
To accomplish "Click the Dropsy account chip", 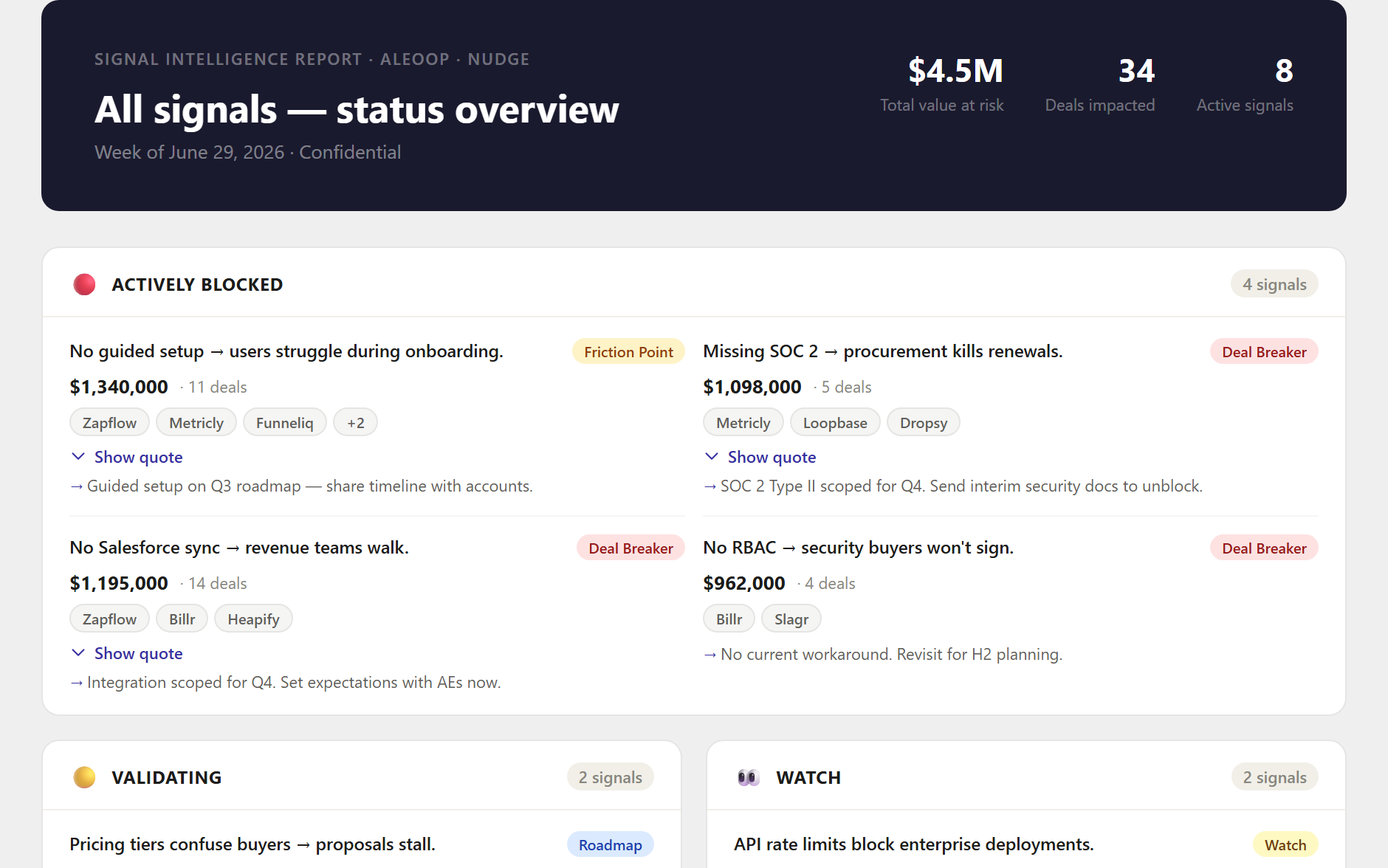I will [924, 423].
